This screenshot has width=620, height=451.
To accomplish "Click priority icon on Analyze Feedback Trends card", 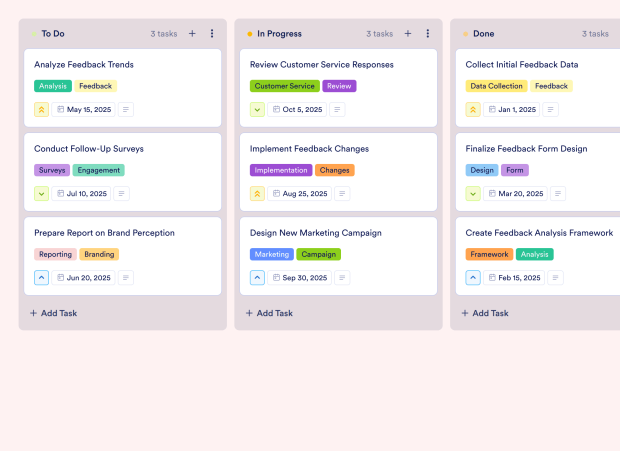I will [x=42, y=109].
